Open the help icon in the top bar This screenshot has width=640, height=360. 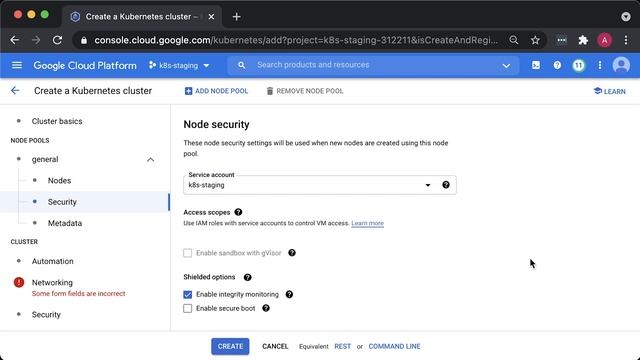point(557,65)
